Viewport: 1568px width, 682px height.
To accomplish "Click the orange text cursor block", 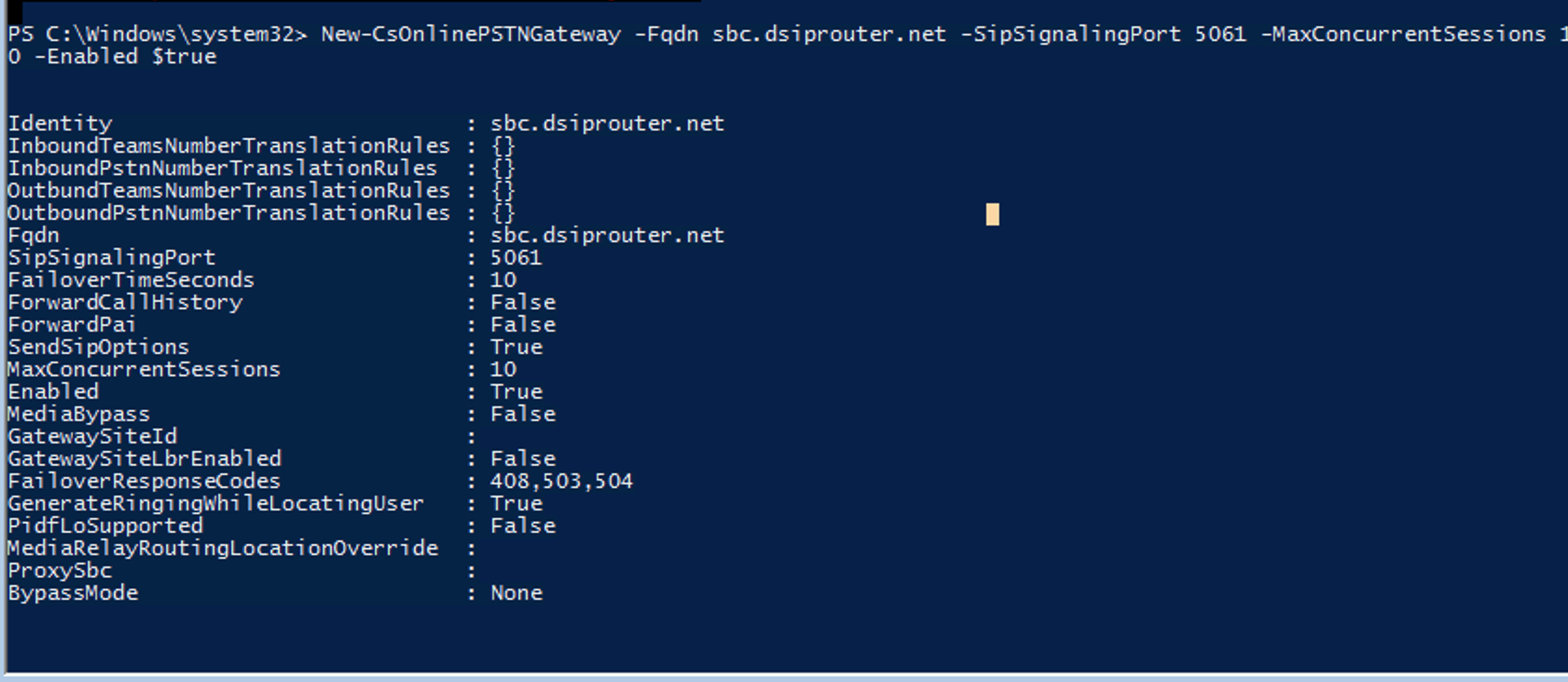I will (993, 214).
